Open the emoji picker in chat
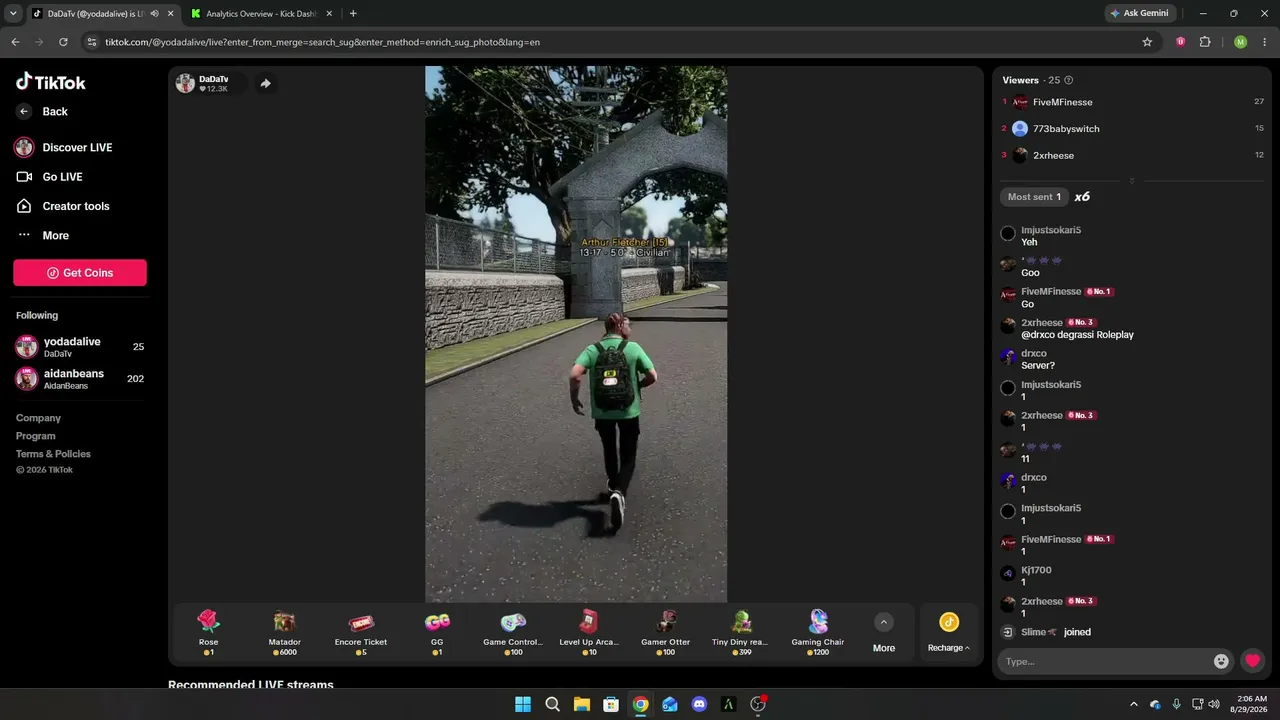 point(1221,661)
